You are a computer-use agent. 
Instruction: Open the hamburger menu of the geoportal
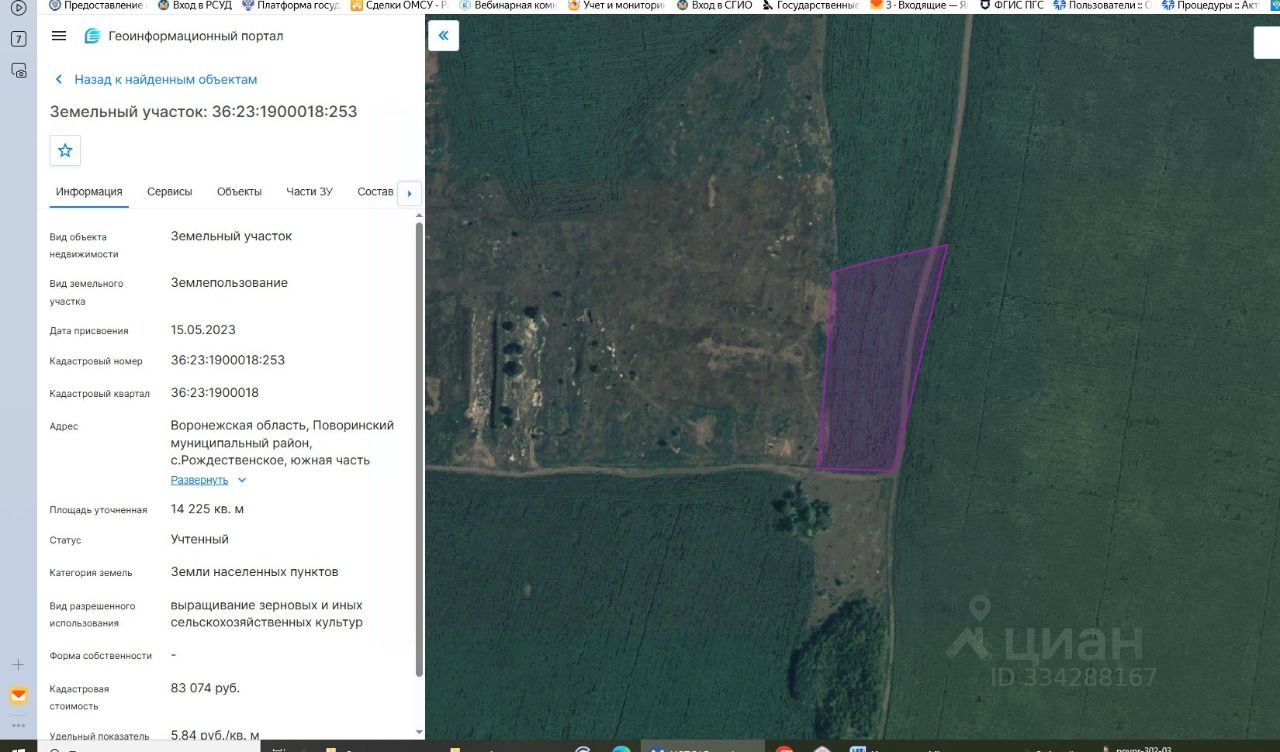coord(59,36)
